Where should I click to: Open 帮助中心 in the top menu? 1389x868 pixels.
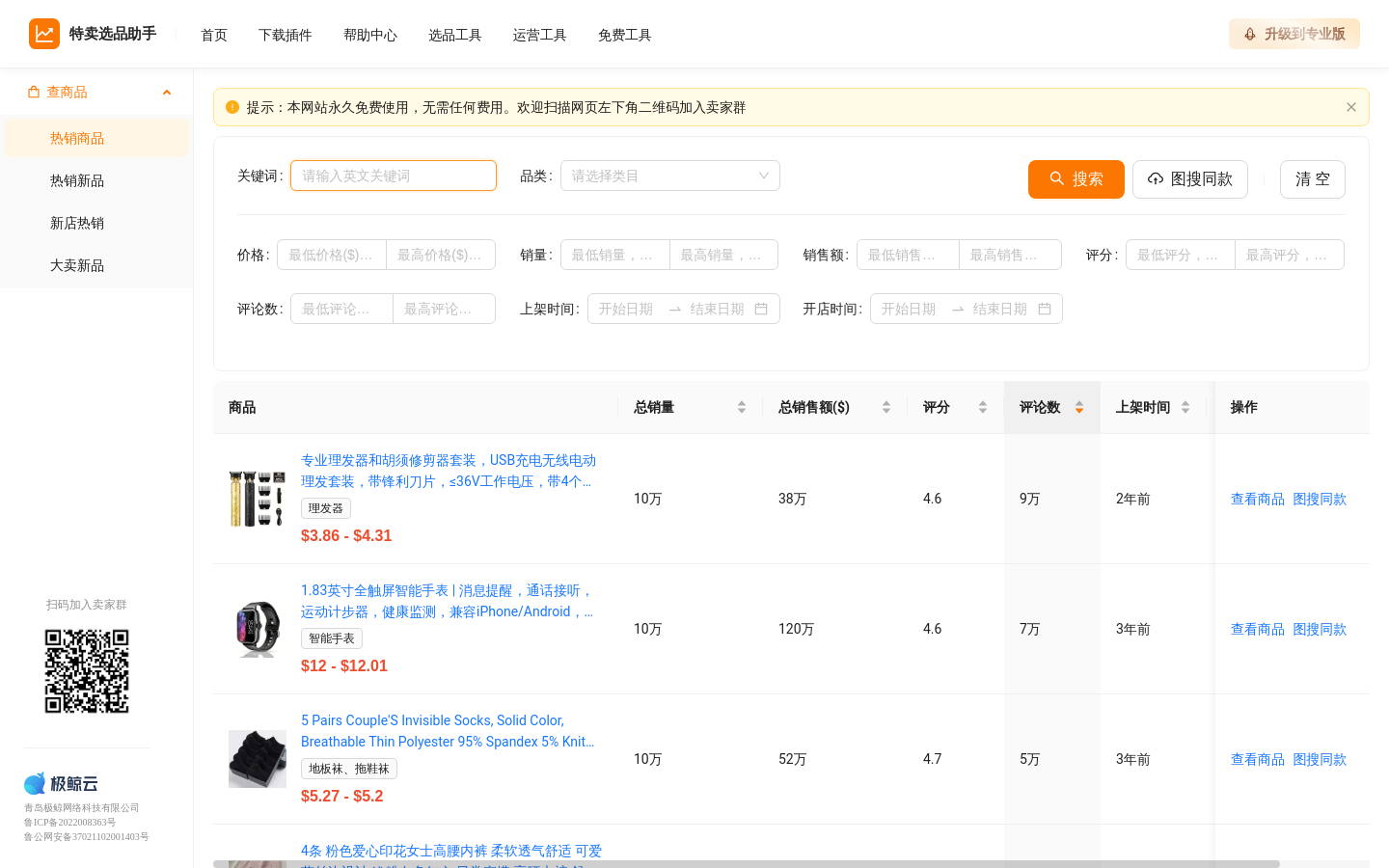tap(370, 35)
